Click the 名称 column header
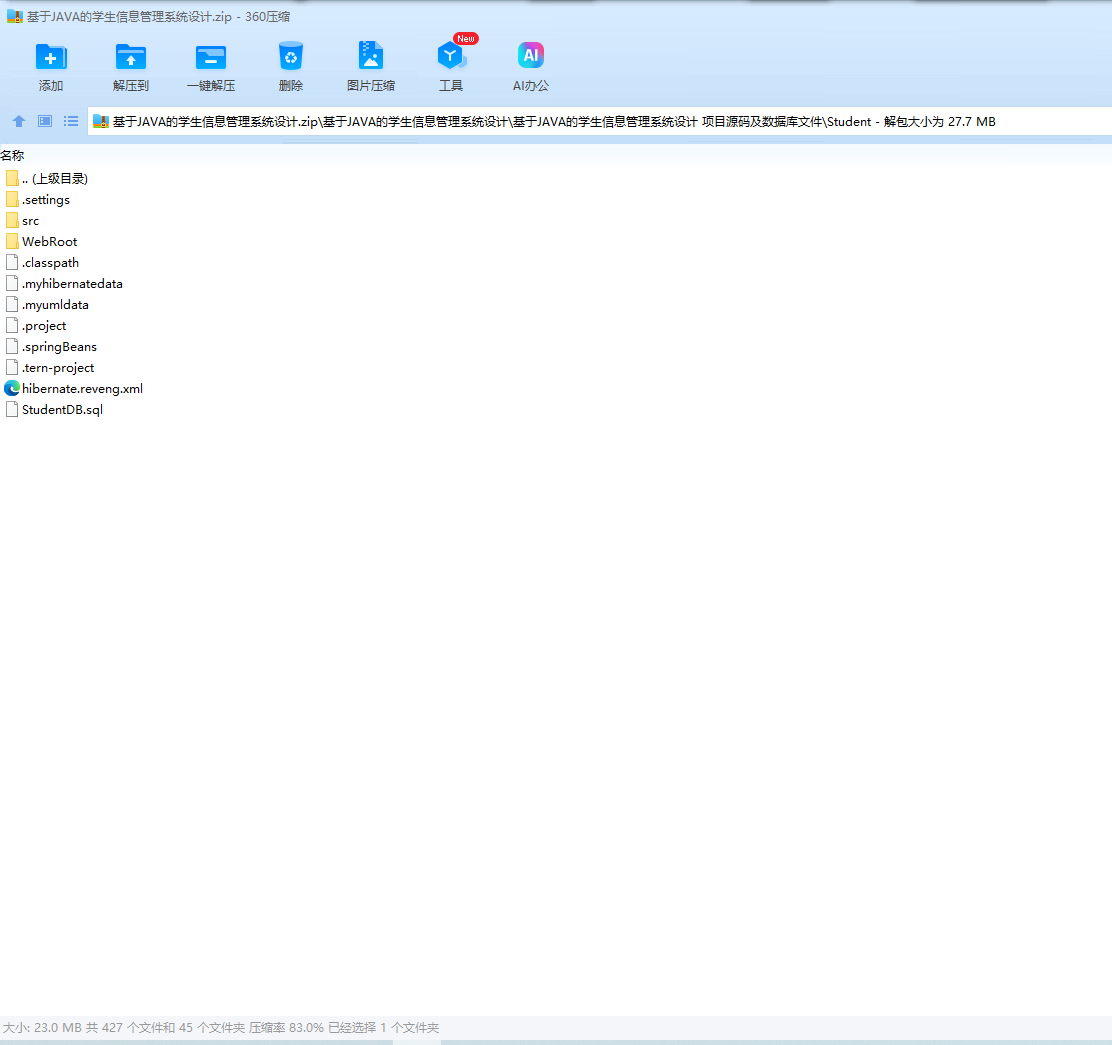This screenshot has width=1112, height=1045. (12, 155)
